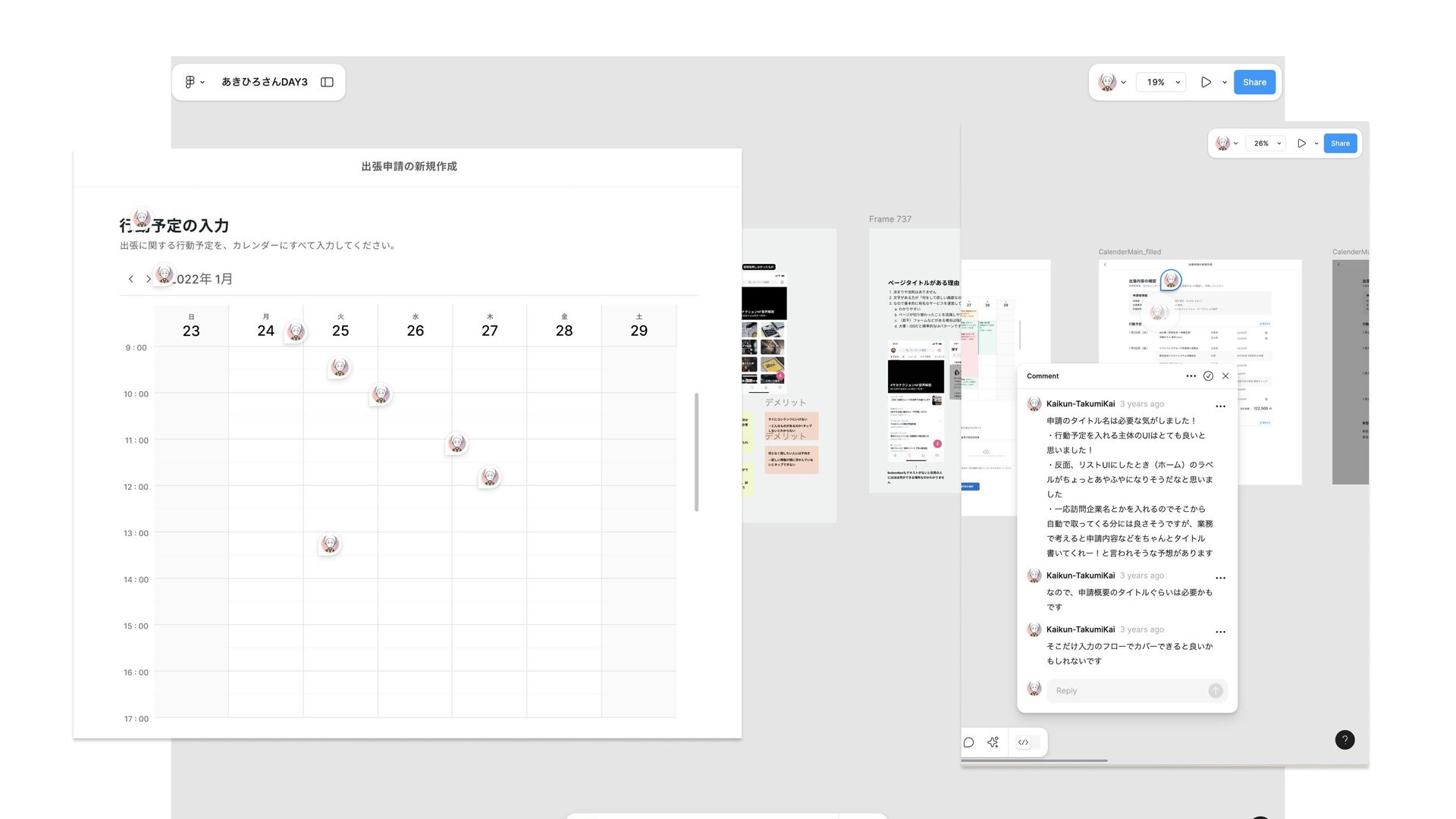
Task: Open the comment thread options ellipsis in the header
Action: [1191, 376]
